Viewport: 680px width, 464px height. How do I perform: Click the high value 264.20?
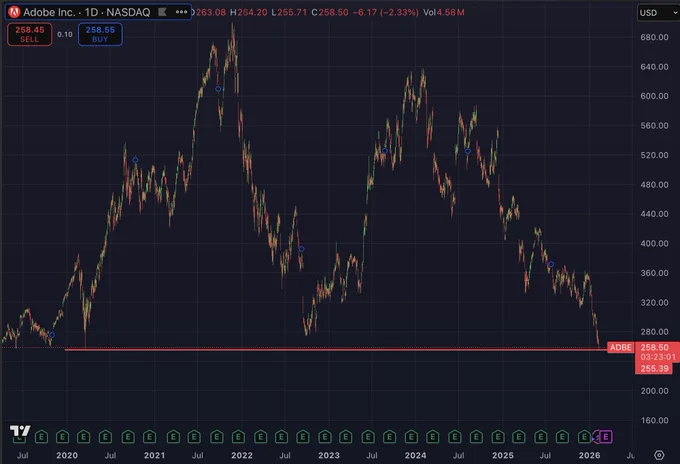[252, 12]
